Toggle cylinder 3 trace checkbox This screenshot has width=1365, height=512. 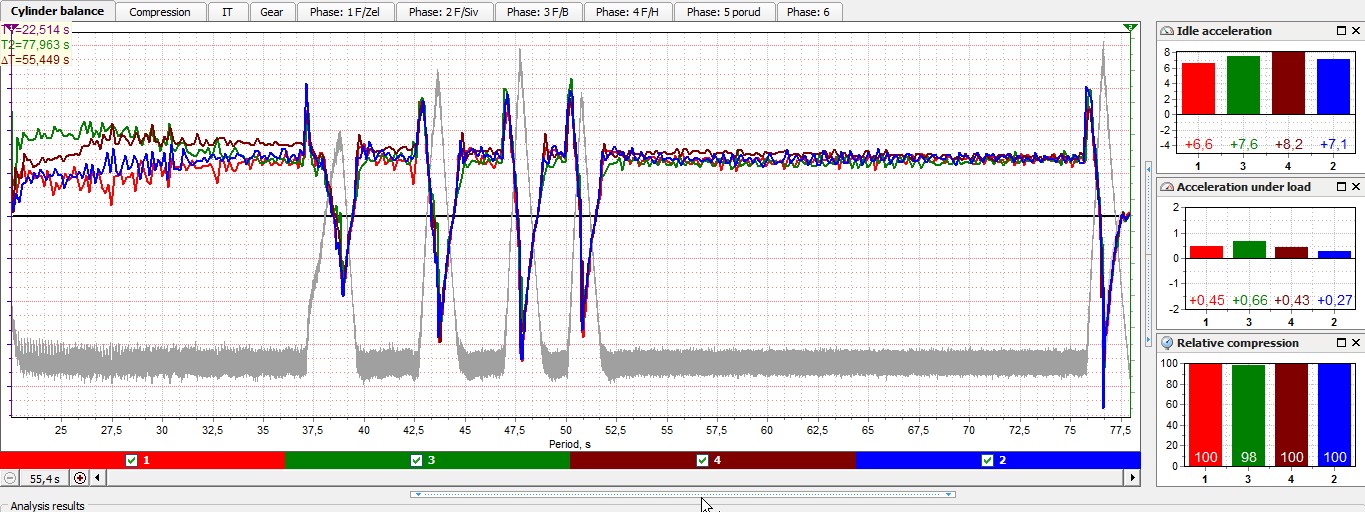[x=416, y=460]
